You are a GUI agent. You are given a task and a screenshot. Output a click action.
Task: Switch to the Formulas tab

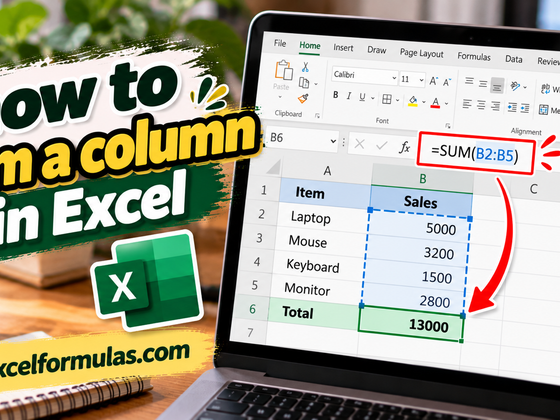474,56
